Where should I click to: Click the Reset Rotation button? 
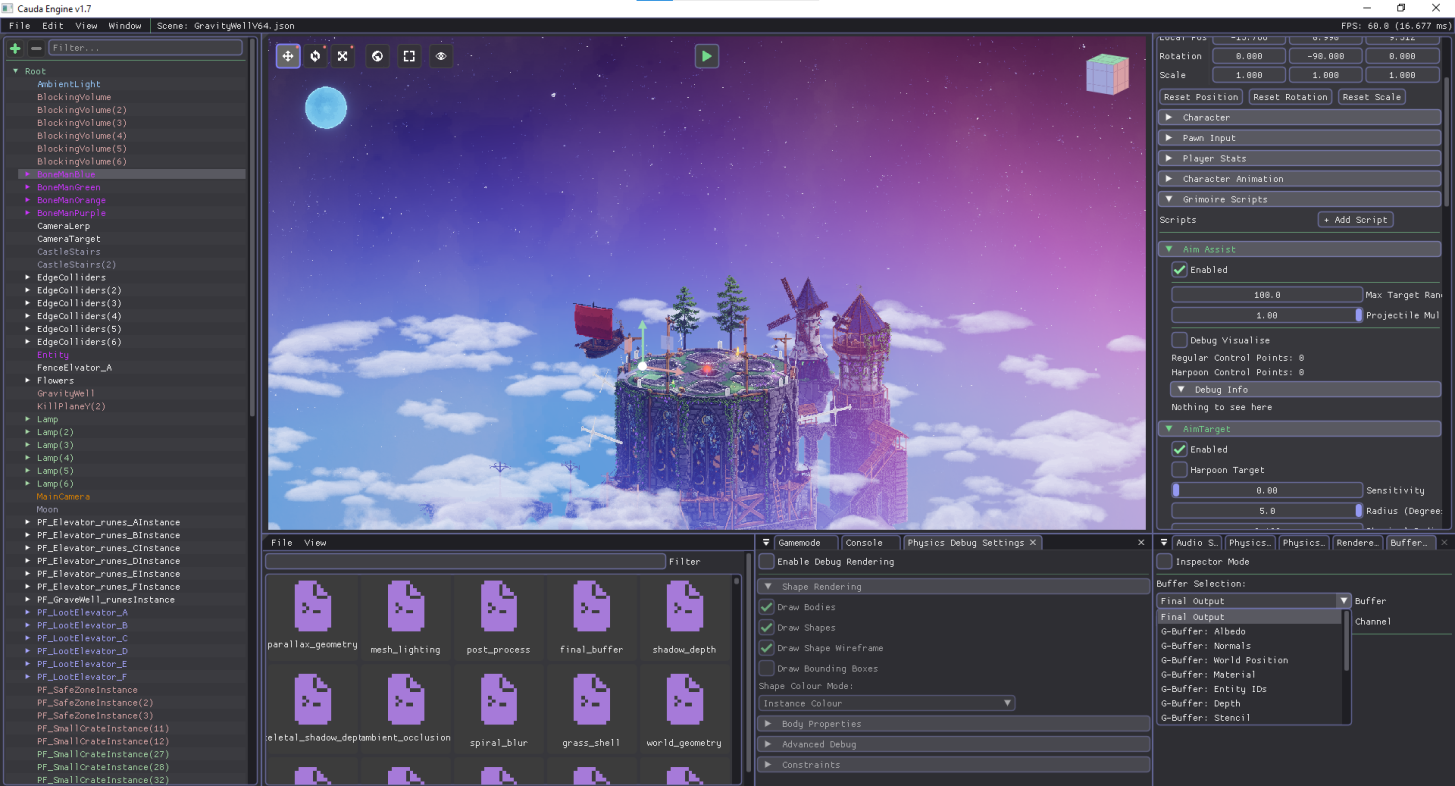pyautogui.click(x=1290, y=97)
